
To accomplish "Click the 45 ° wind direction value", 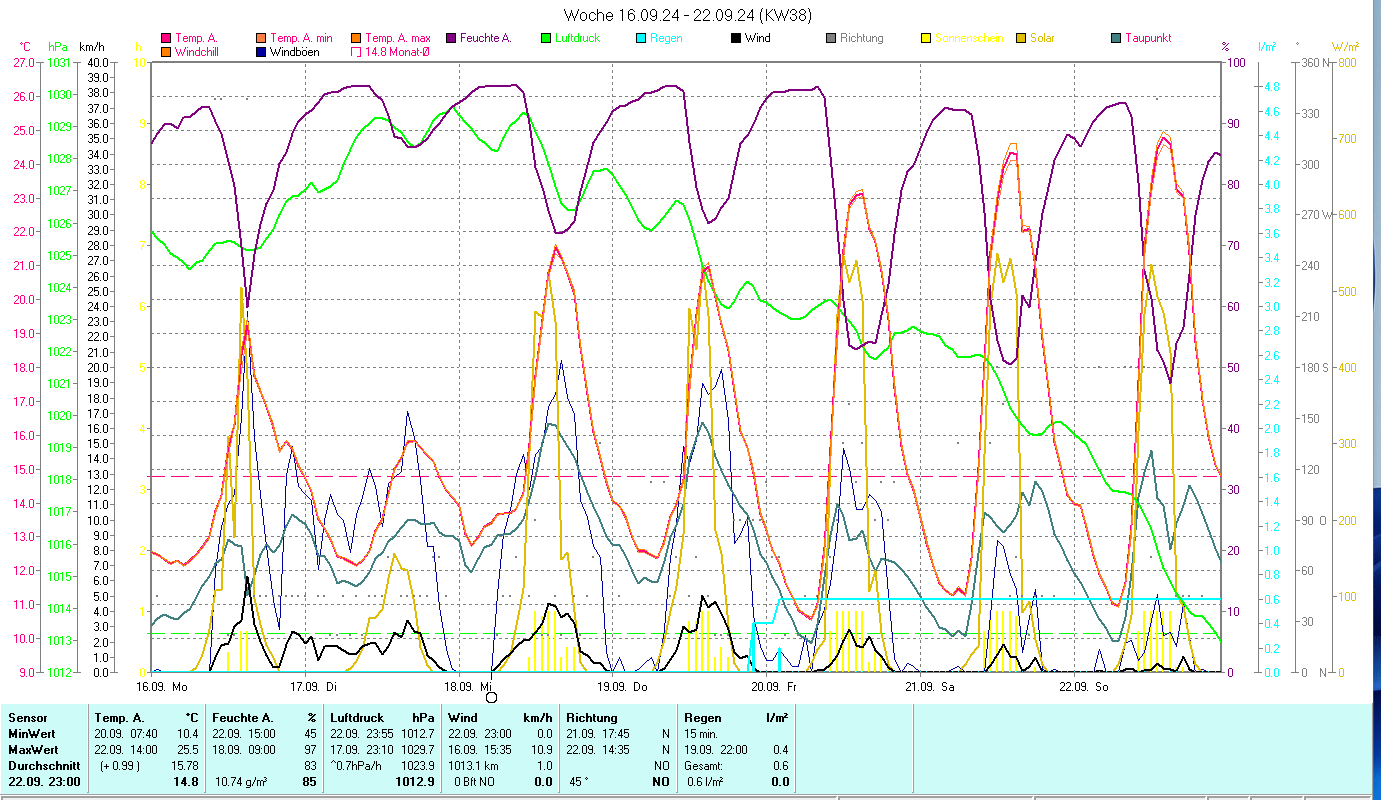I will coord(577,782).
